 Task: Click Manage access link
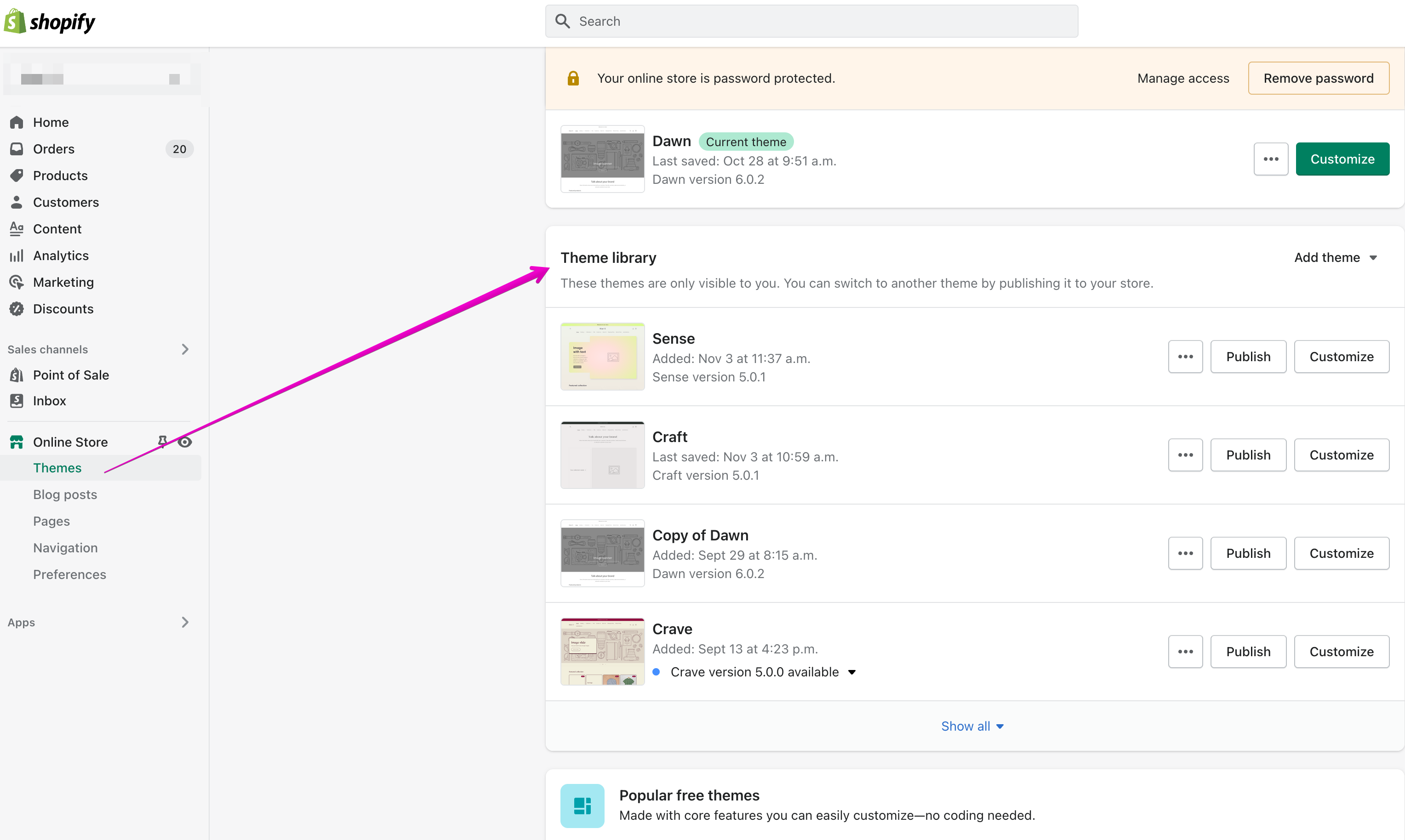coord(1183,78)
